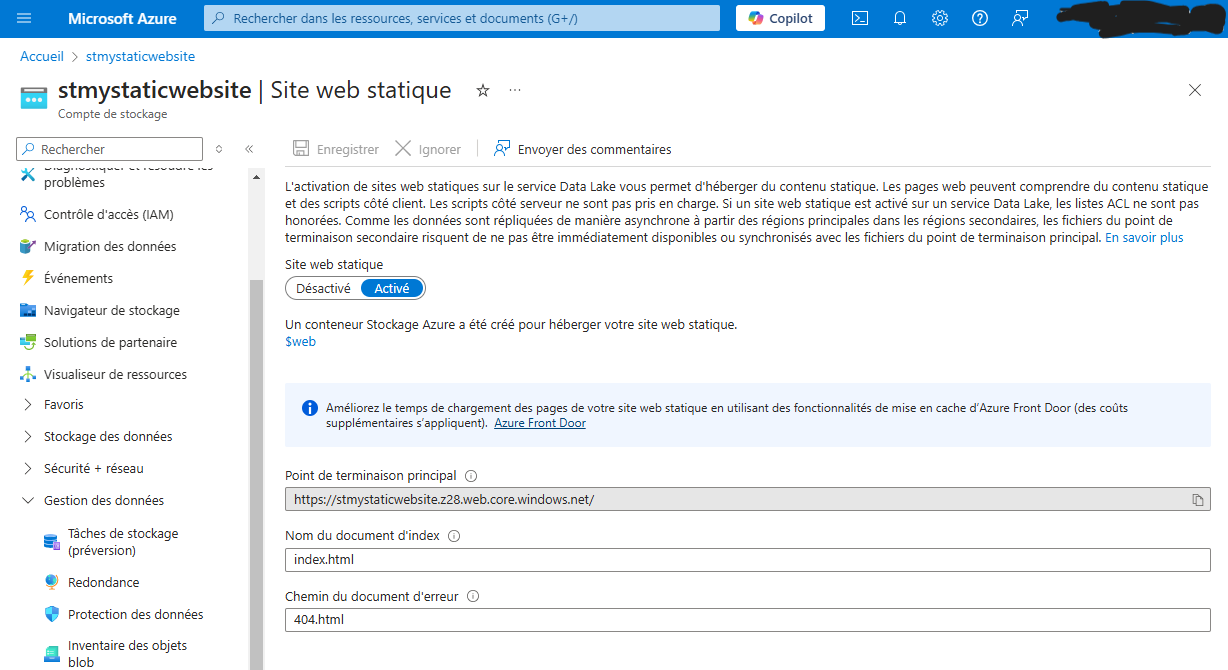The height and width of the screenshot is (670, 1228).
Task: Copy the primary endpoint URL
Action: (x=1197, y=500)
